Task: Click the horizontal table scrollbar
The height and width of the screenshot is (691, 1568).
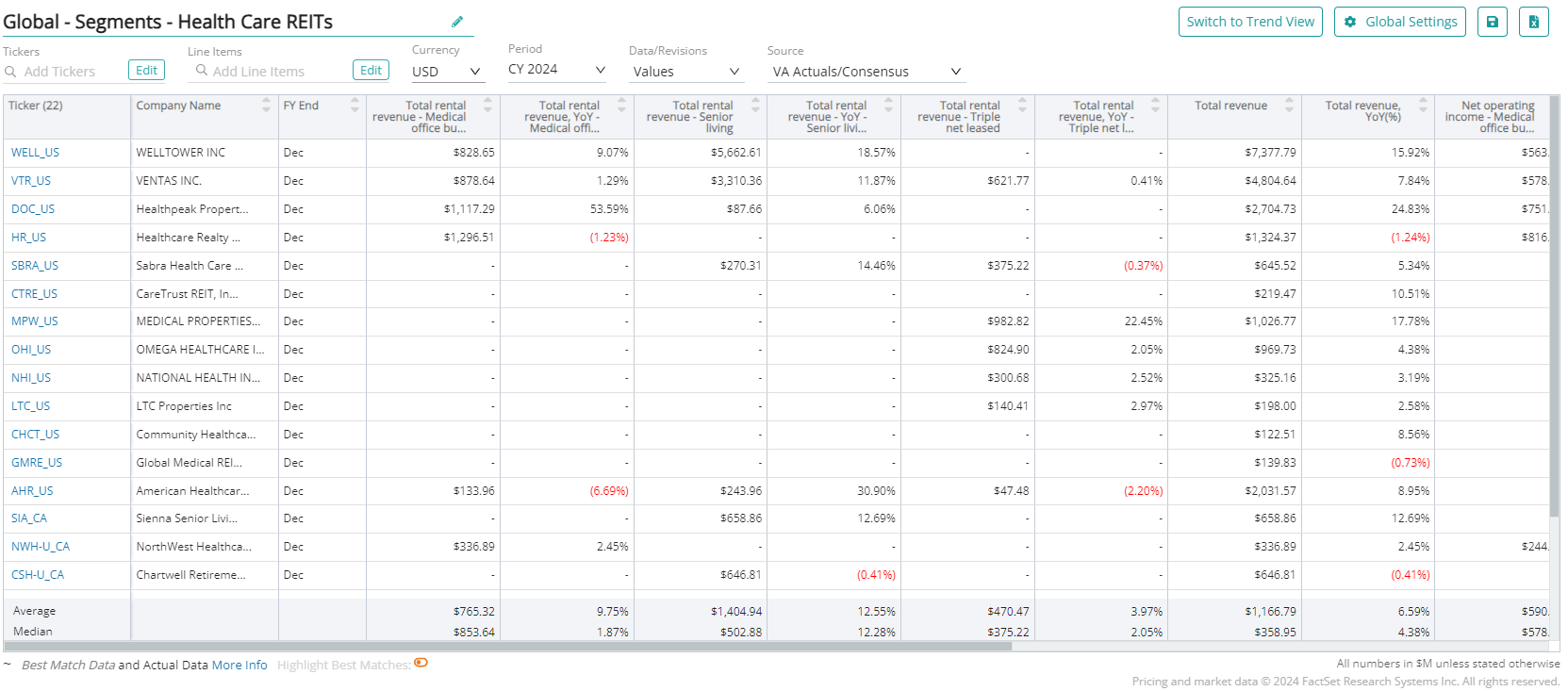Action: click(507, 647)
